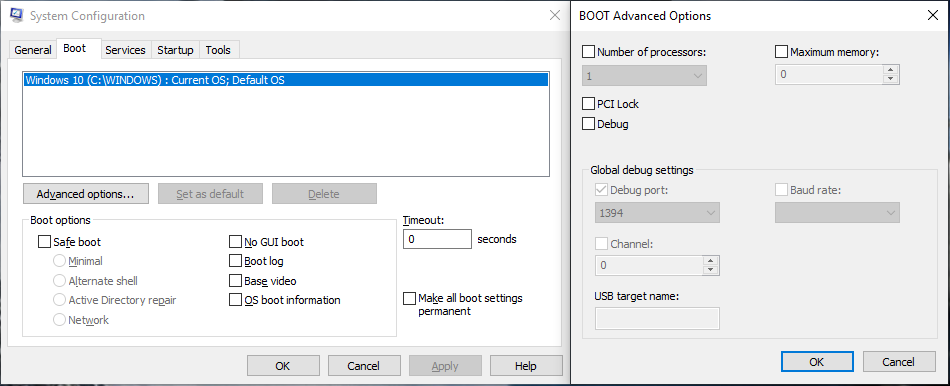
Task: Open the number of processors dropdown
Action: tap(644, 76)
